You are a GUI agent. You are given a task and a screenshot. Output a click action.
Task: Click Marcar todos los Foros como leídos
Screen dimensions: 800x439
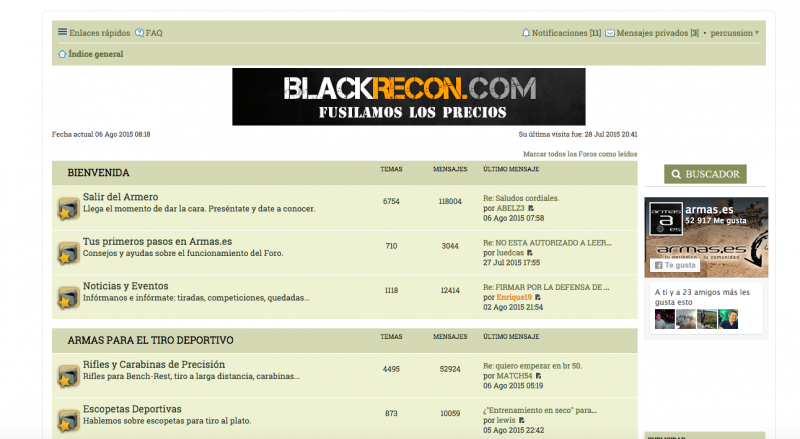(579, 154)
